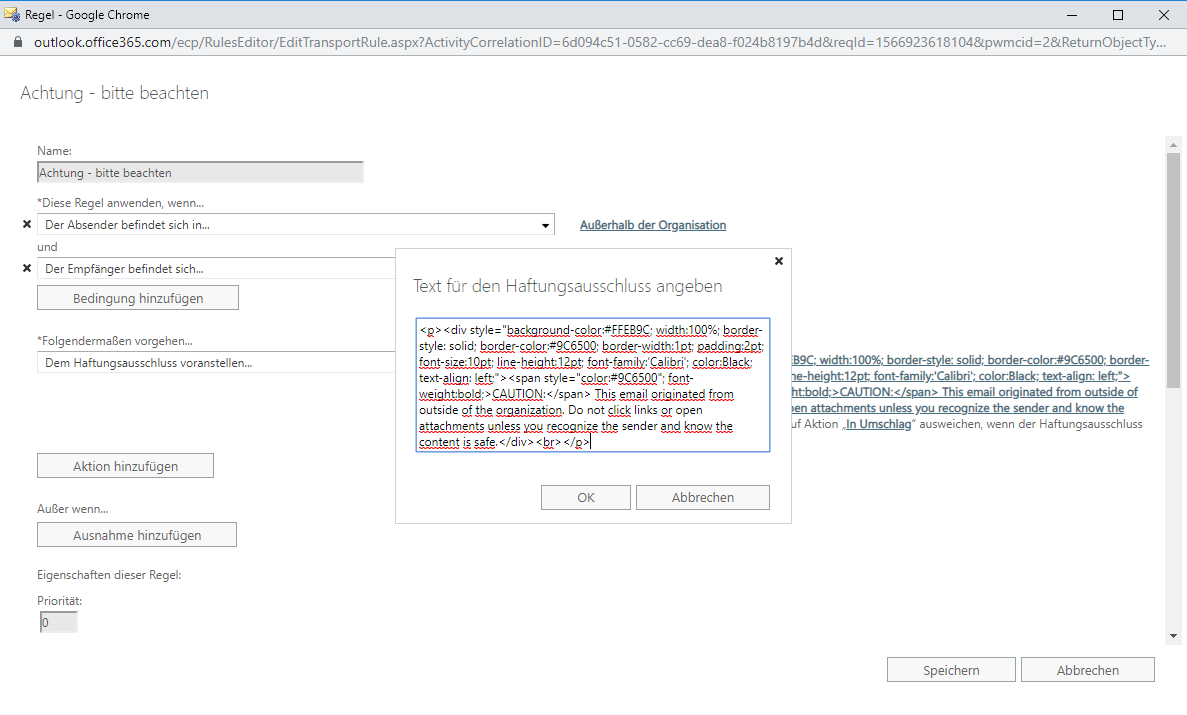This screenshot has height=715, width=1187.
Task: Expand the 'Der Empfänger befindet sich' dropdown
Action: [x=216, y=269]
